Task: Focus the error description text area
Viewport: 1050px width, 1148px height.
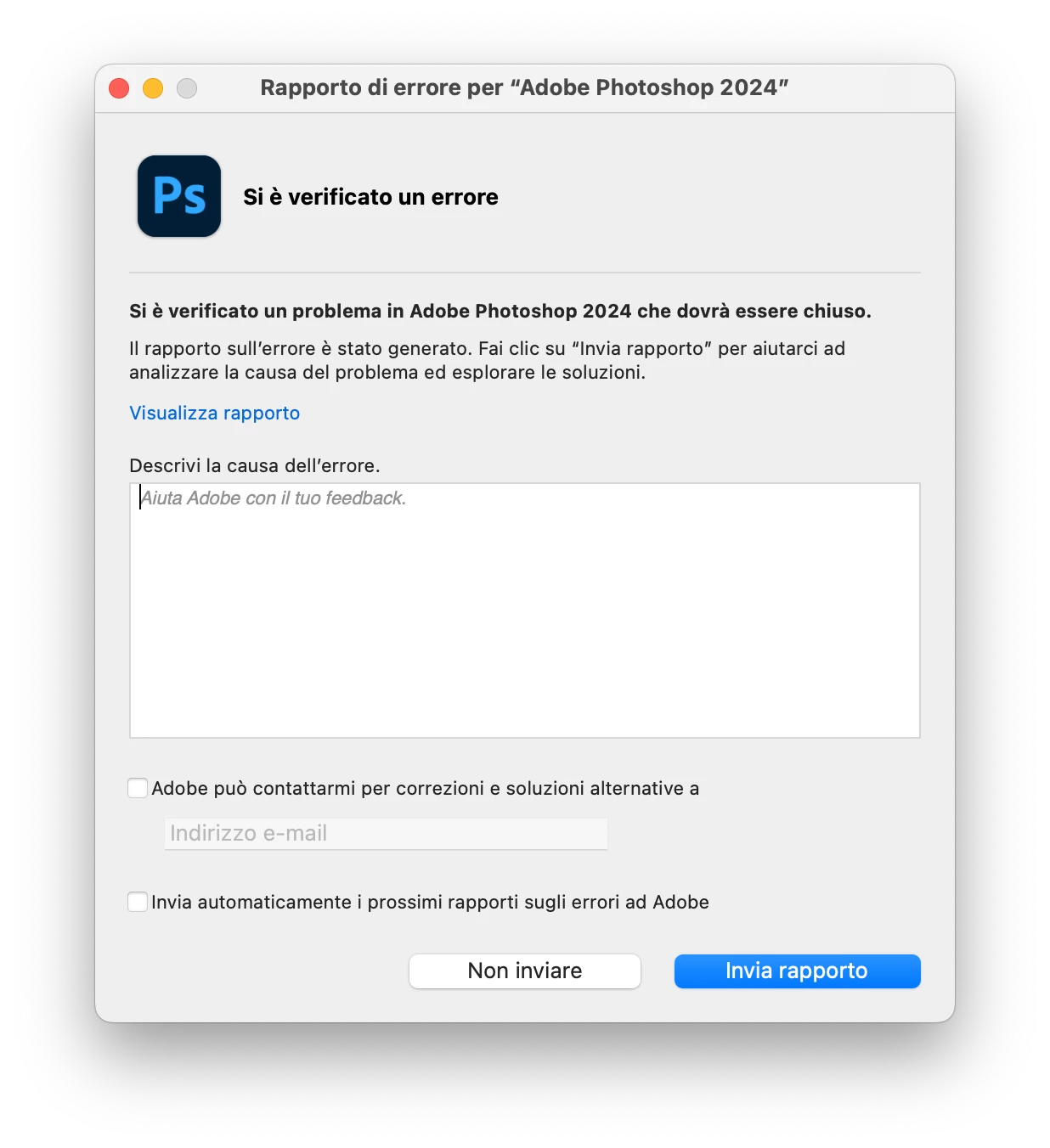Action: tap(525, 611)
